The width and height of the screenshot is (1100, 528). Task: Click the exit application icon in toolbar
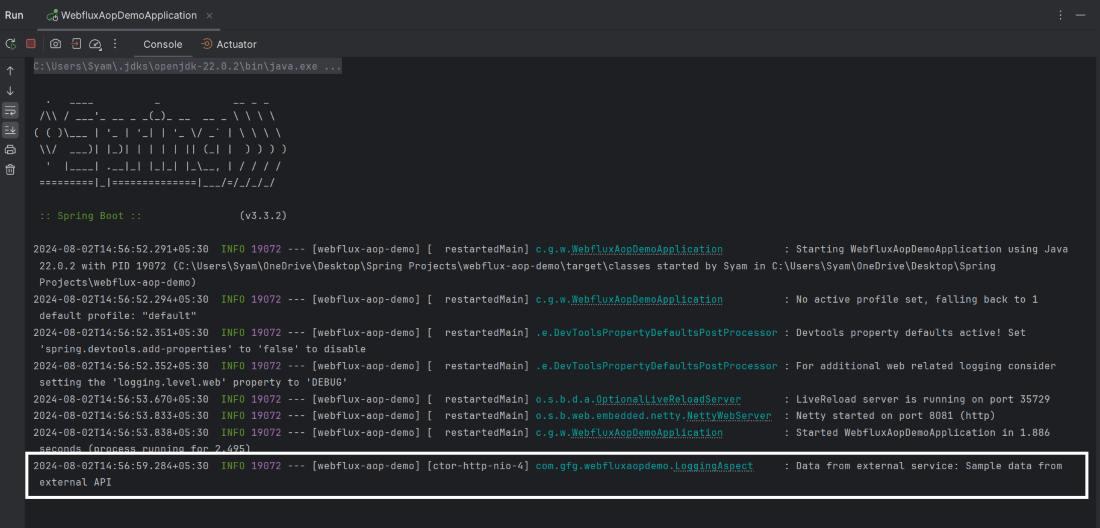[76, 44]
